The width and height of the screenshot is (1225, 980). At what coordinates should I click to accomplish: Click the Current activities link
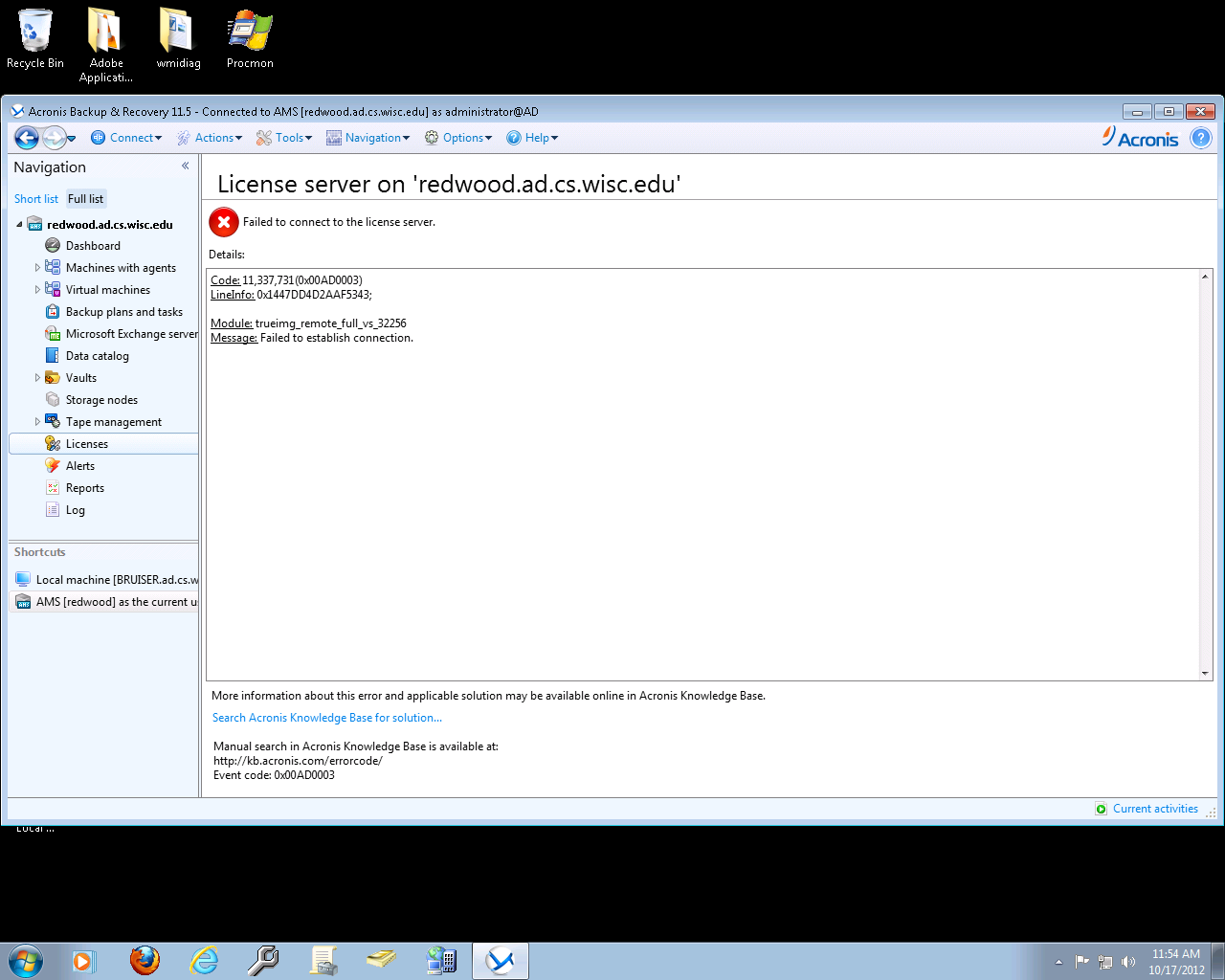(x=1155, y=809)
